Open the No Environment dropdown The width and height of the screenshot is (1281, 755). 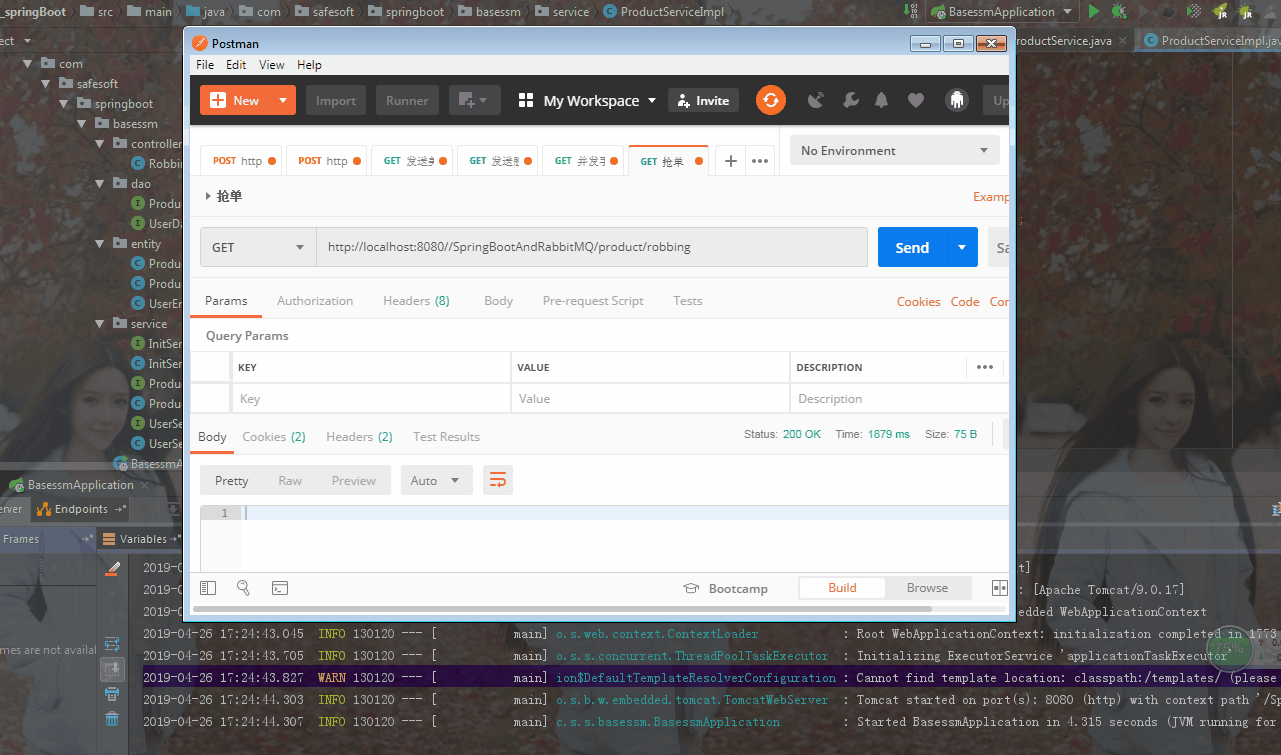click(894, 150)
